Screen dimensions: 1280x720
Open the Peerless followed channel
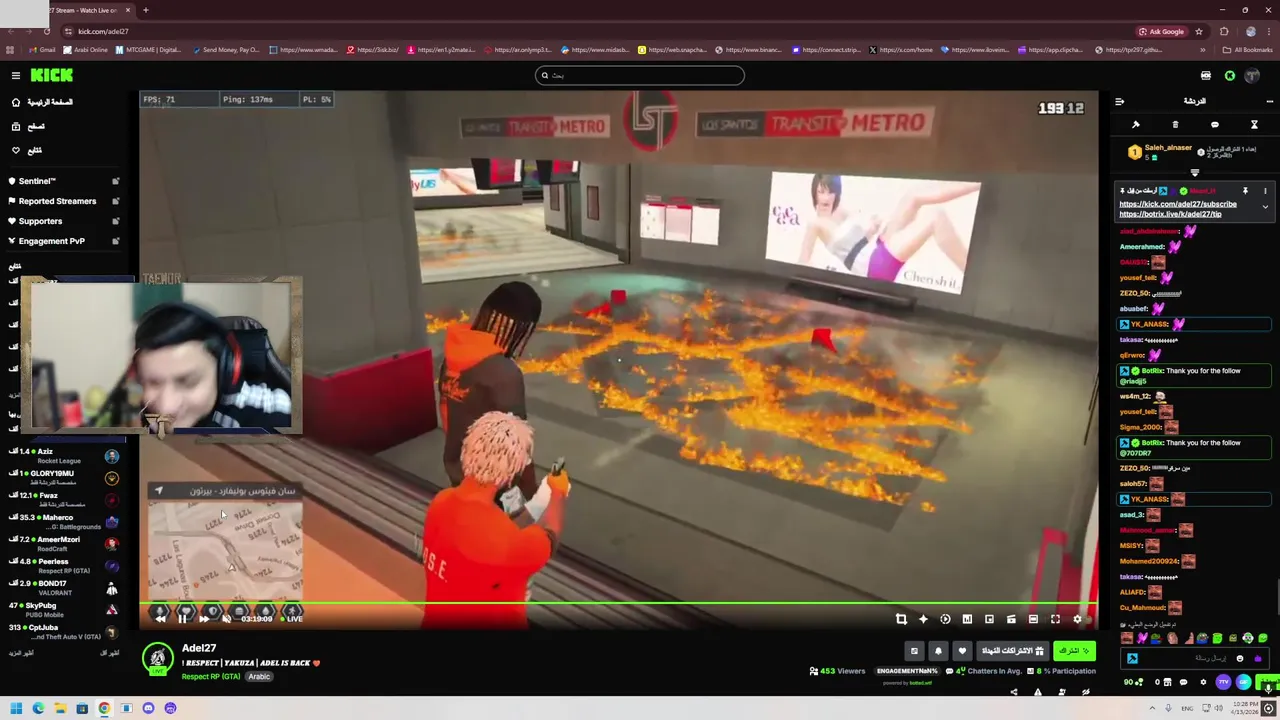pos(63,566)
